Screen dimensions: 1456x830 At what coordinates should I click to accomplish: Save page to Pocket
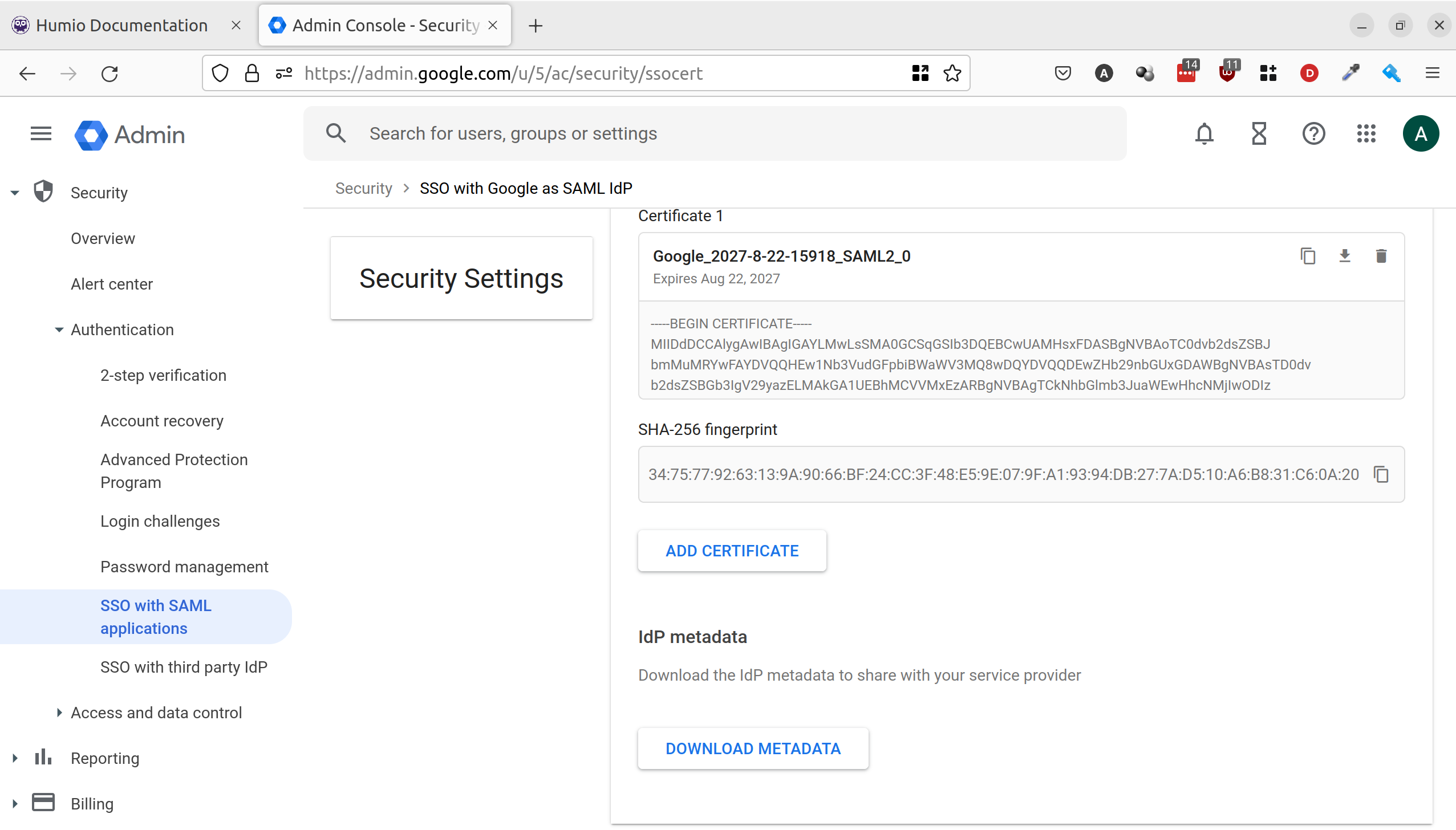coord(1062,73)
